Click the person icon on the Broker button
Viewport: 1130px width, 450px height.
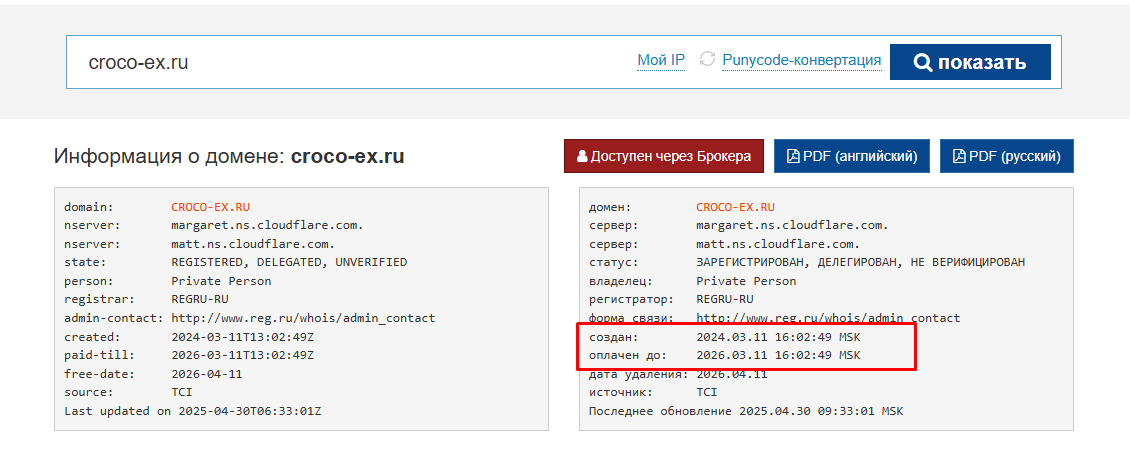(582, 156)
